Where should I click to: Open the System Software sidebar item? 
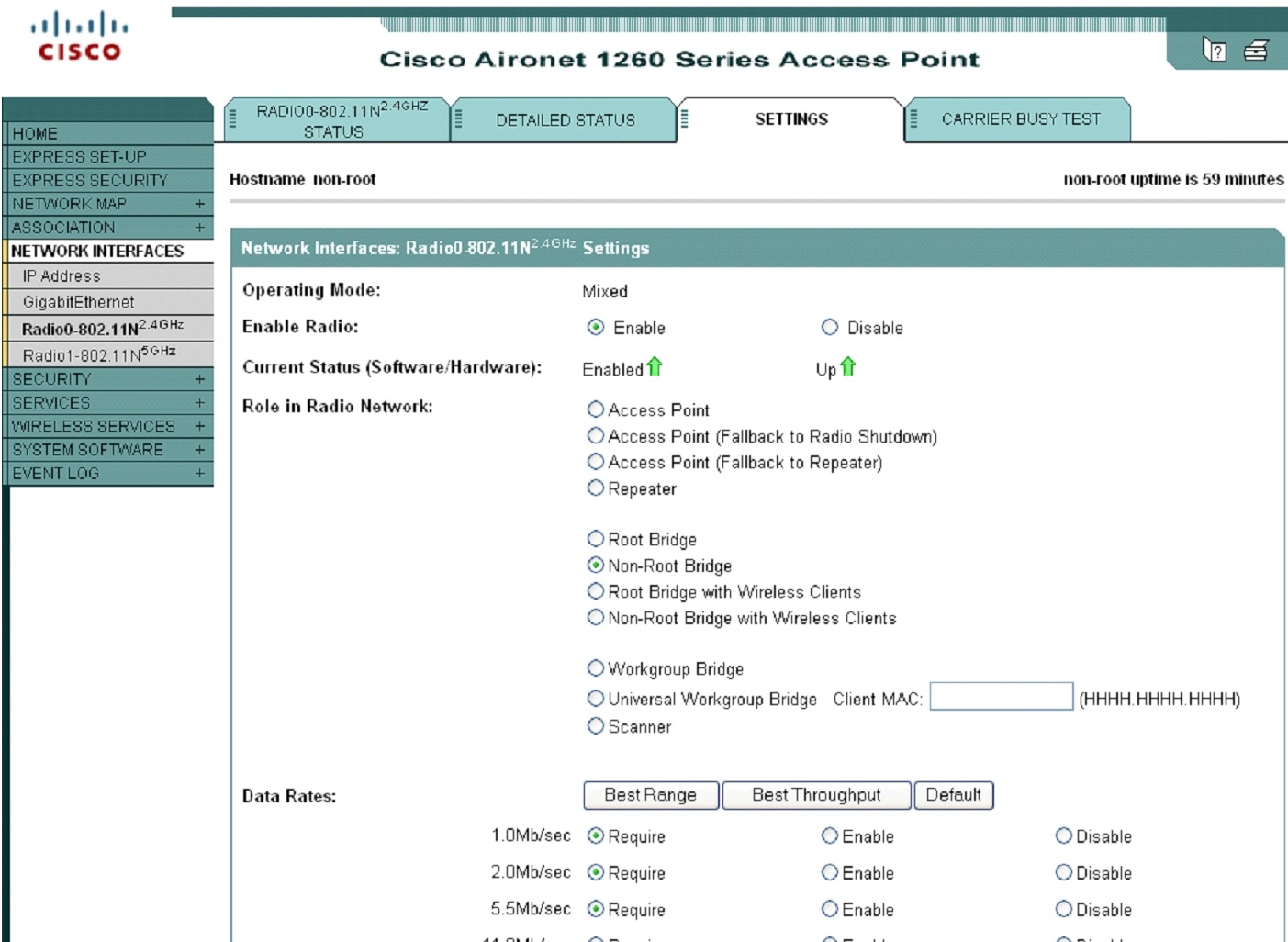(x=108, y=449)
